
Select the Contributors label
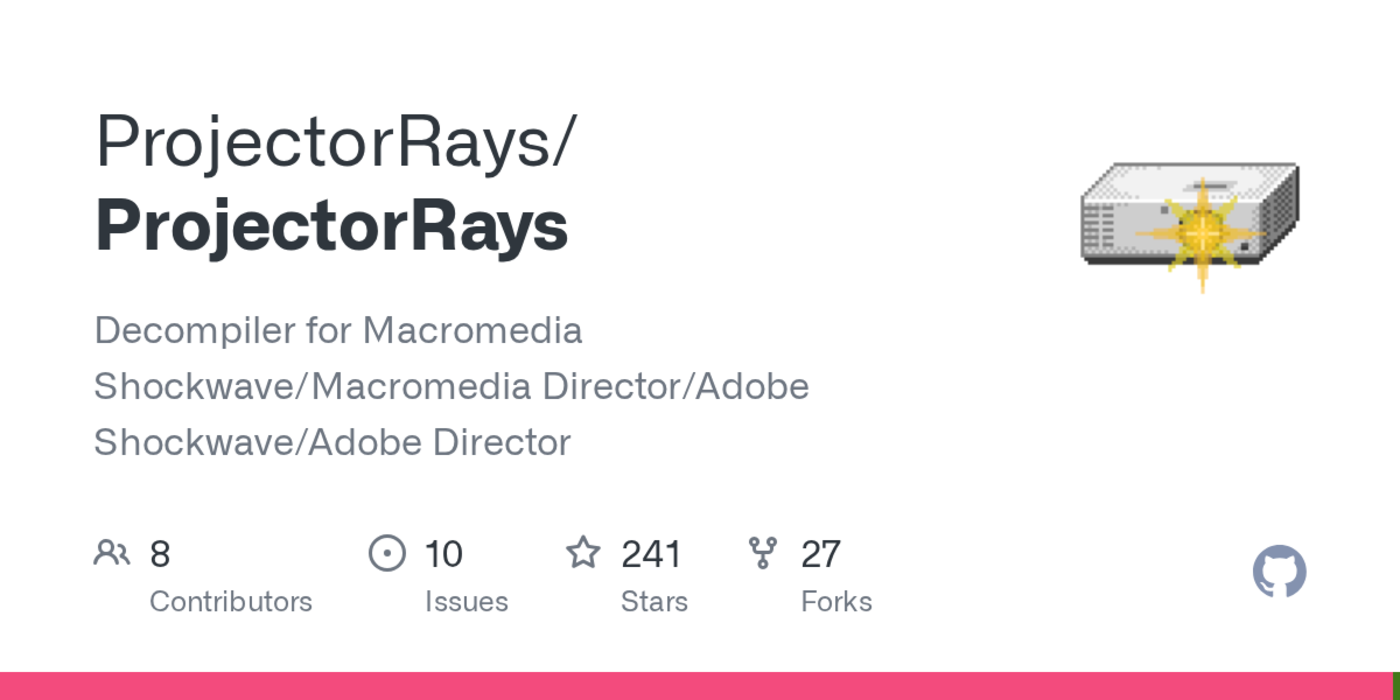tap(231, 602)
